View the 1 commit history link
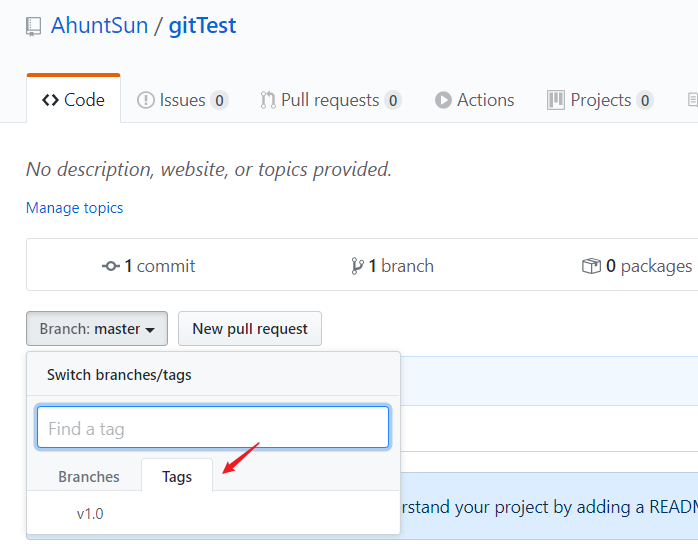This screenshot has width=698, height=544. [x=149, y=266]
